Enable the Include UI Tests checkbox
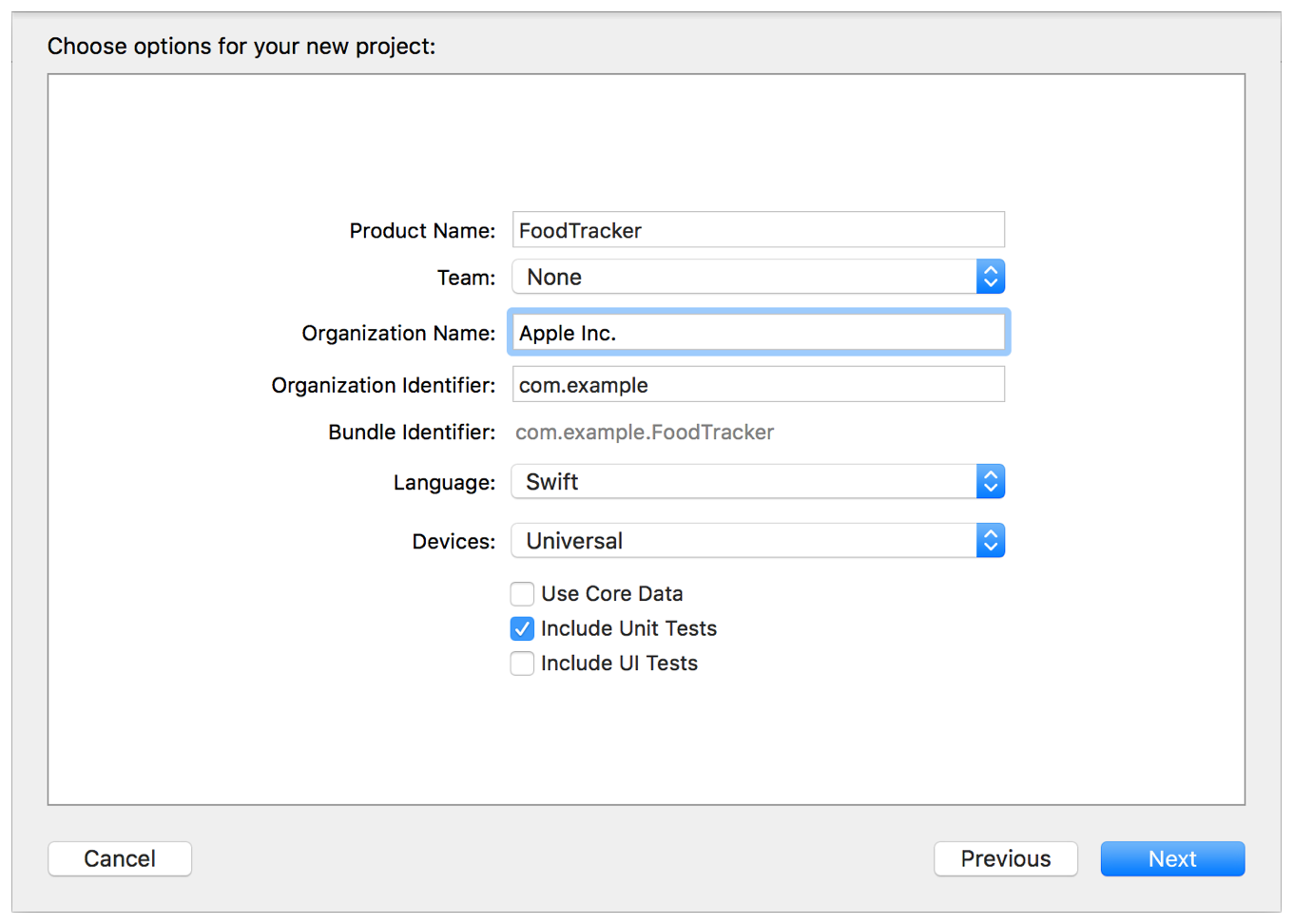The image size is (1293, 924). point(522,664)
